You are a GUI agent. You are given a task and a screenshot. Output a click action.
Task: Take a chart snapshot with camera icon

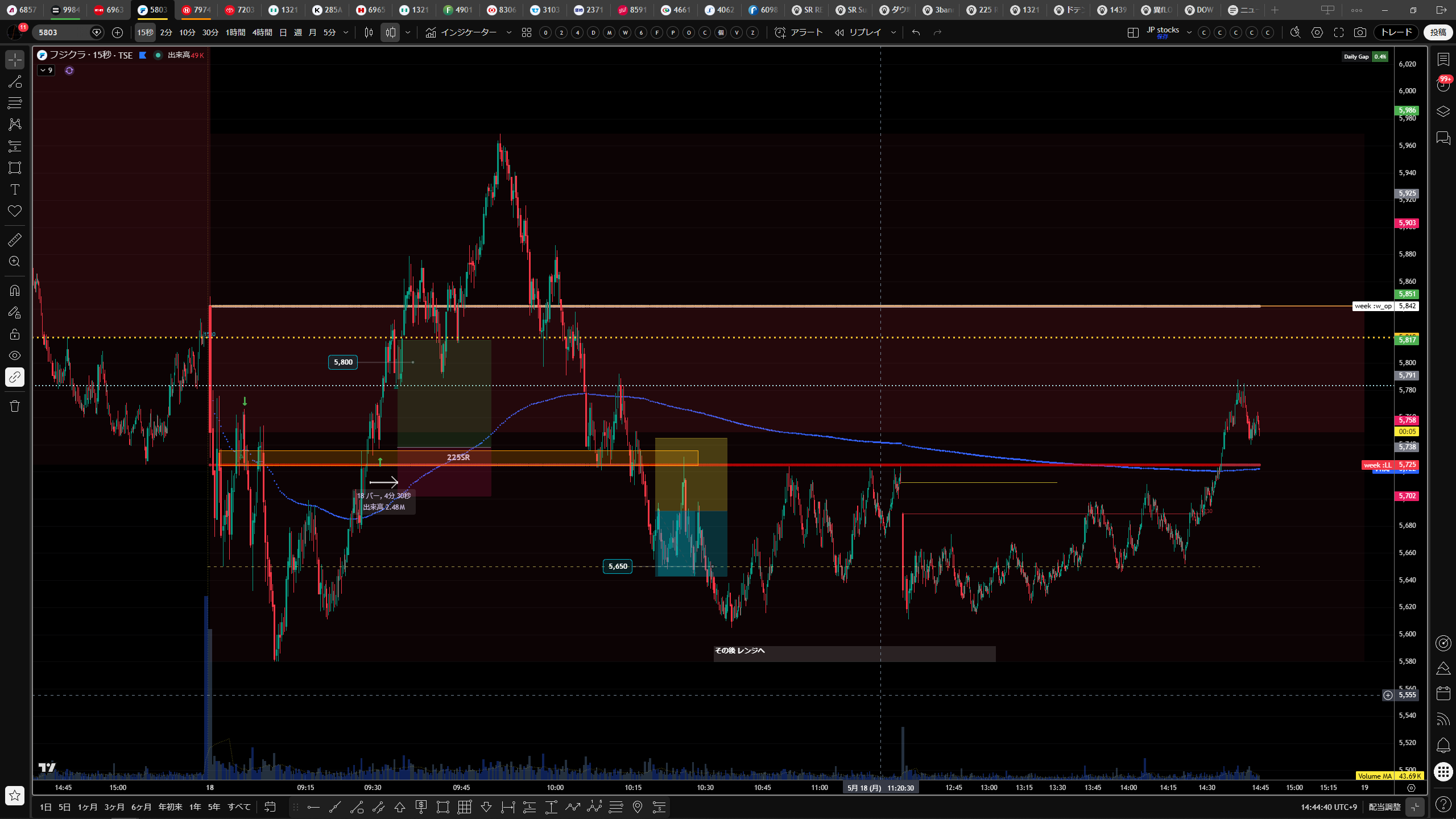pos(1360,32)
